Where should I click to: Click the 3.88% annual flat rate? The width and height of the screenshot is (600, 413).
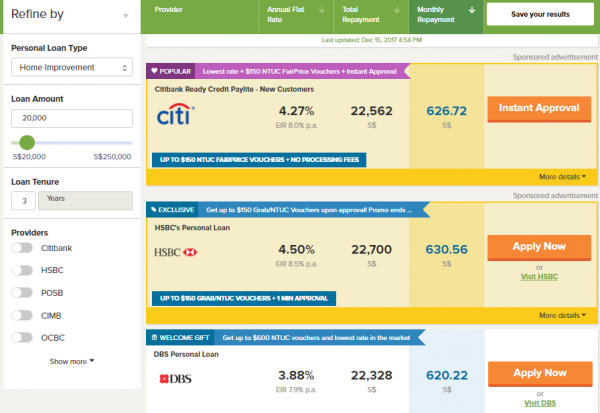tap(296, 375)
